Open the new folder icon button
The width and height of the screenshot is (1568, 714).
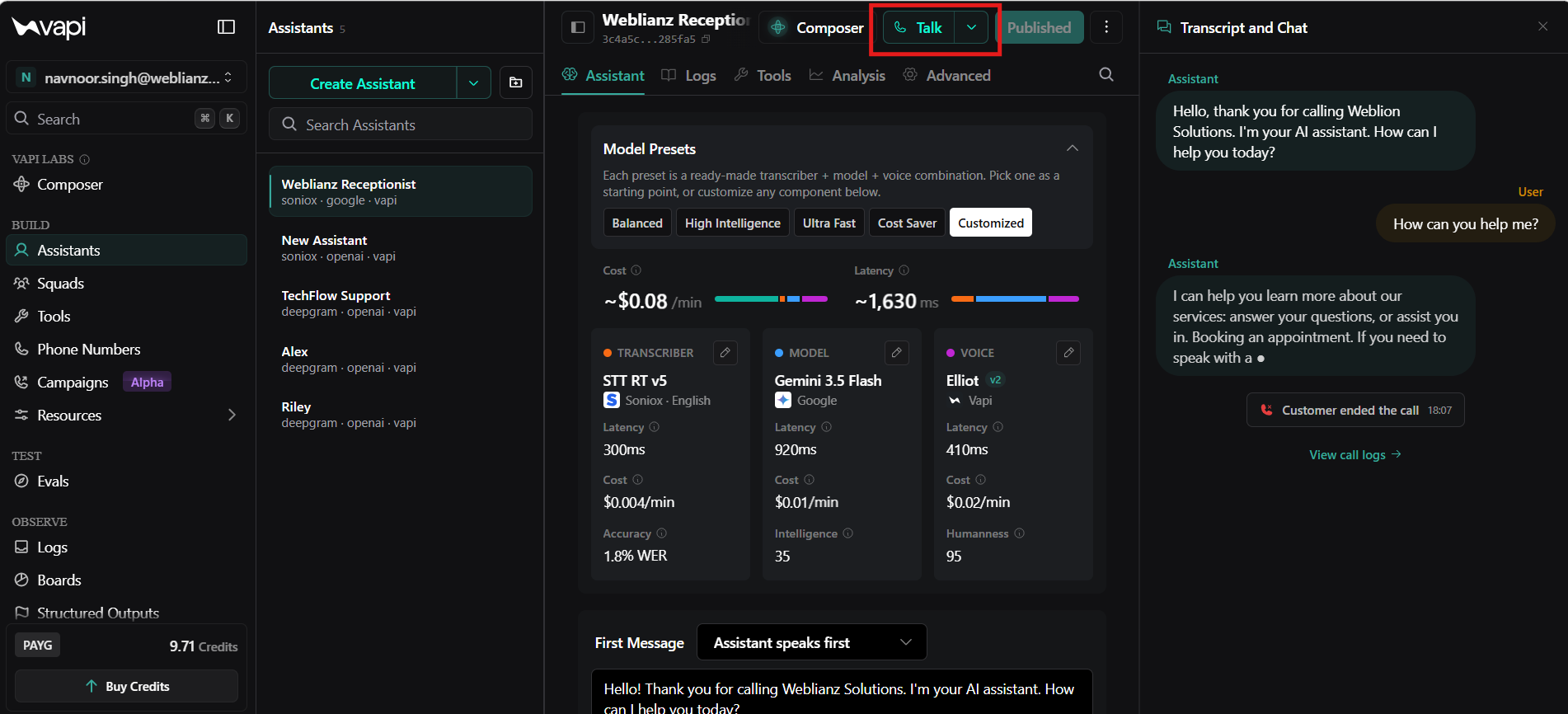tap(516, 82)
